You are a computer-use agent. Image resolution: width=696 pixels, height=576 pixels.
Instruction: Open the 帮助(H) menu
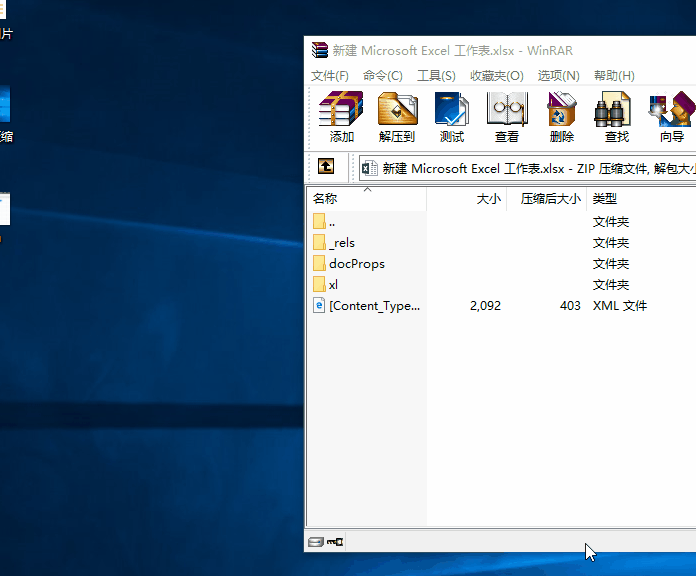[614, 76]
